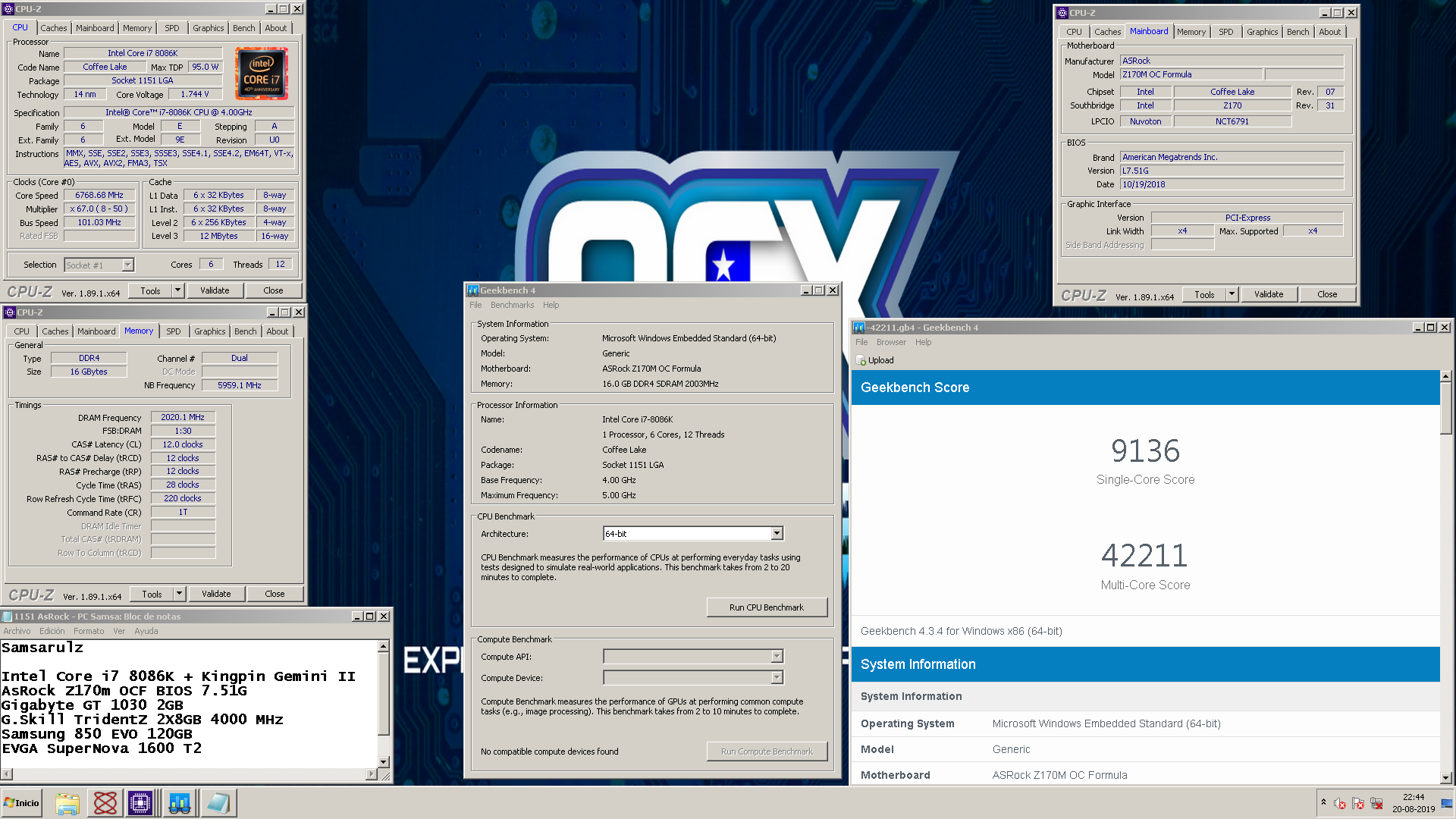This screenshot has width=1456, height=819.
Task: Click Notepad horizontal scrollbar right arrow
Action: click(x=372, y=774)
